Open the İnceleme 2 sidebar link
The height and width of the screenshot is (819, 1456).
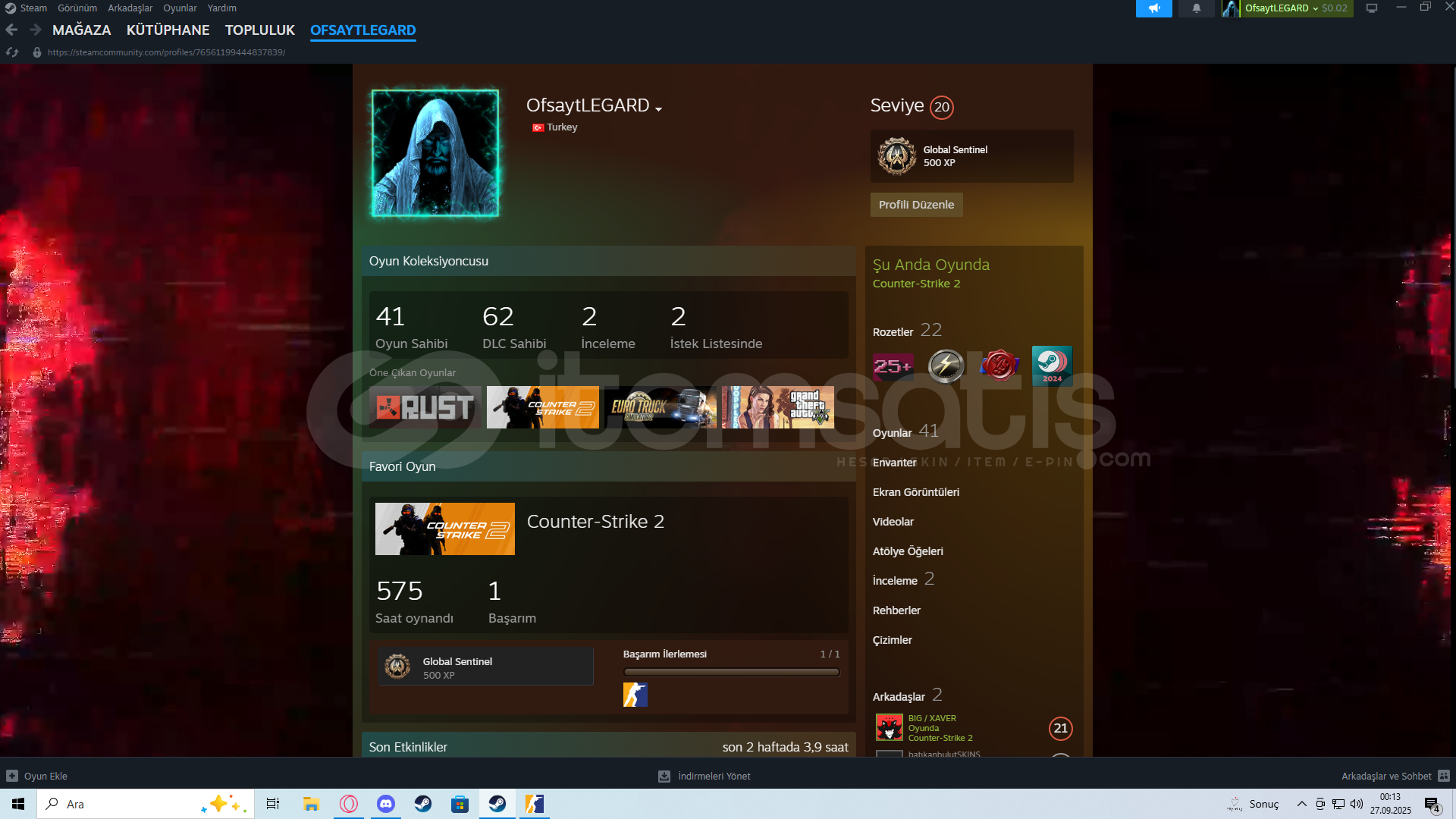pos(903,579)
